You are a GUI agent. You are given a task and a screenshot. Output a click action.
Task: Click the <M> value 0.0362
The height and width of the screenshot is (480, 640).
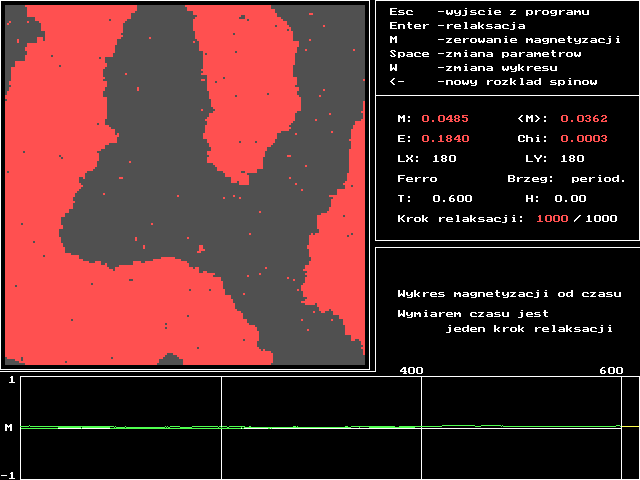point(584,119)
